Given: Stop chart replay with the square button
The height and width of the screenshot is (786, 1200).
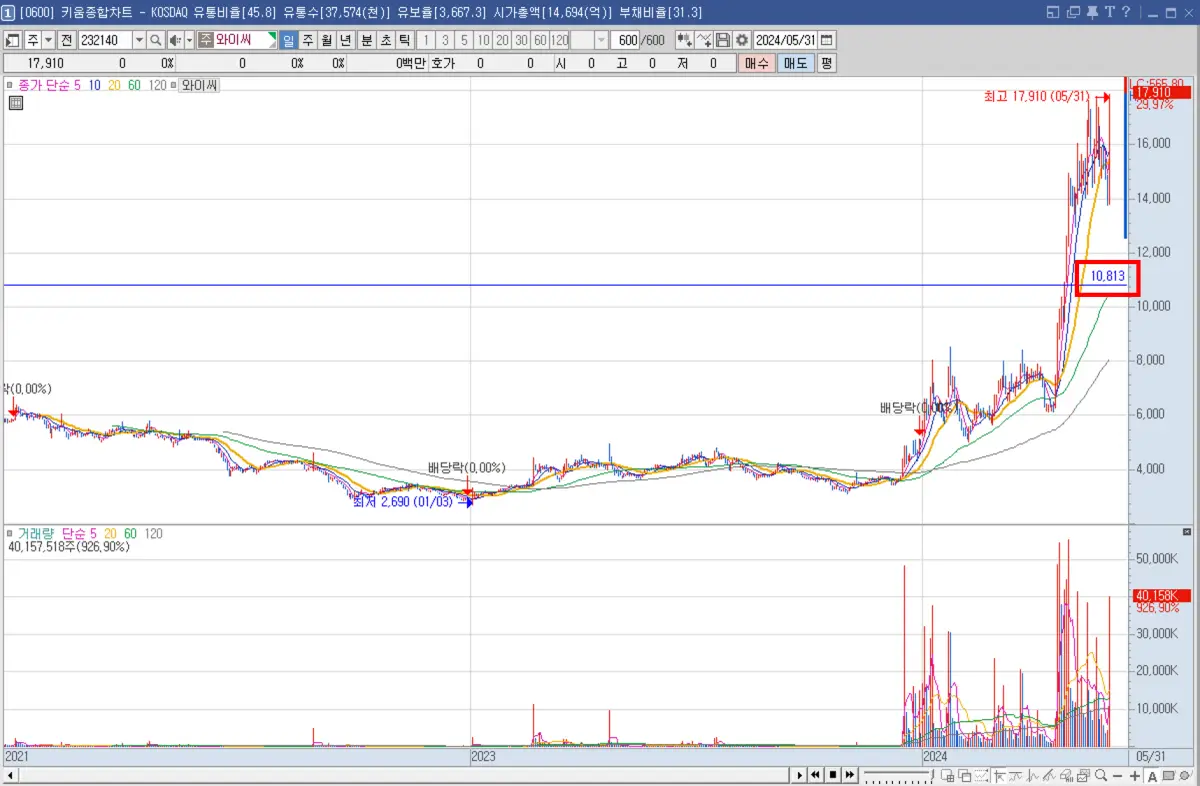Looking at the screenshot, I should (x=832, y=776).
